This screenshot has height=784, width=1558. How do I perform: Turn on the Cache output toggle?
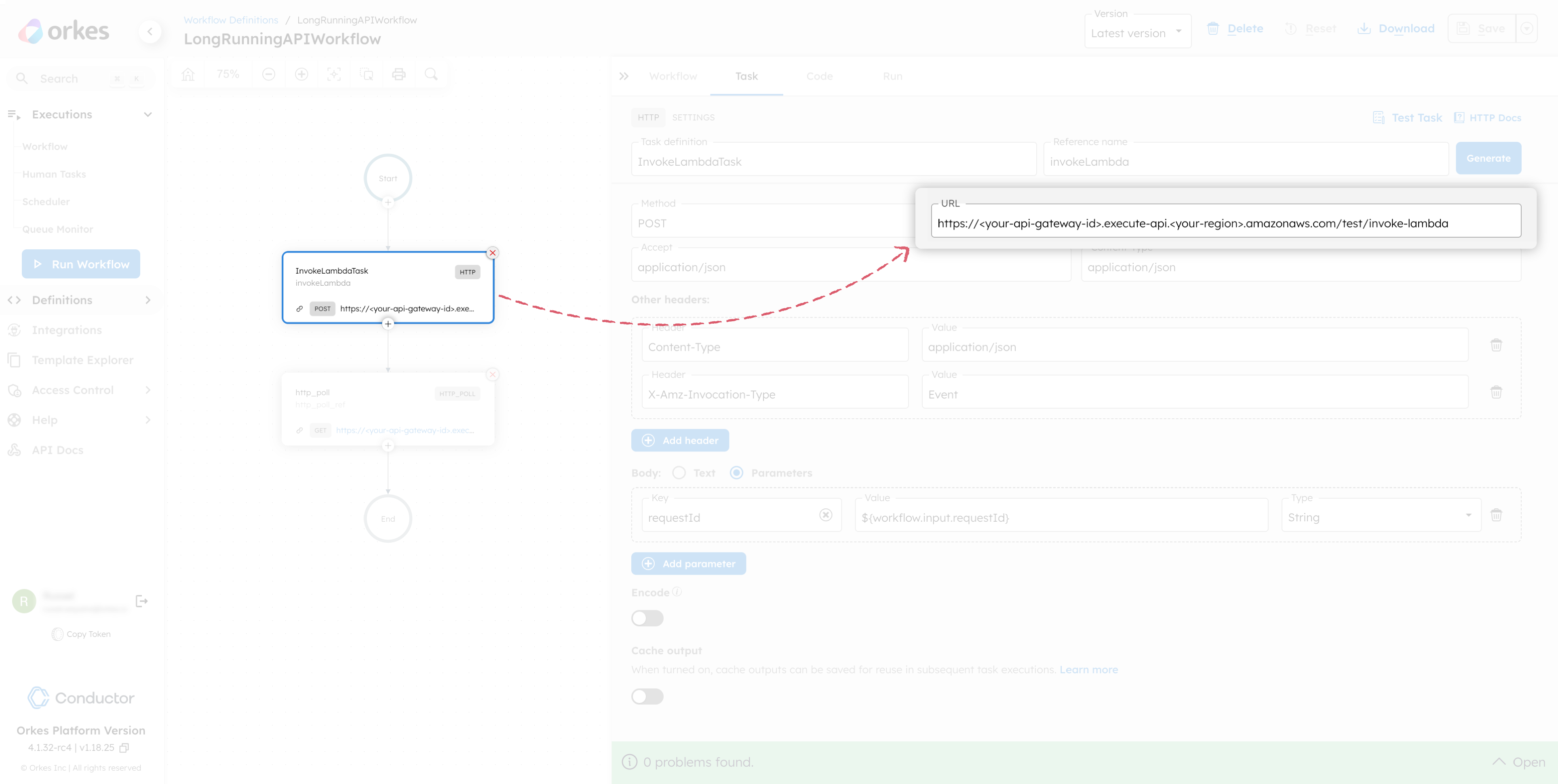pyautogui.click(x=647, y=696)
